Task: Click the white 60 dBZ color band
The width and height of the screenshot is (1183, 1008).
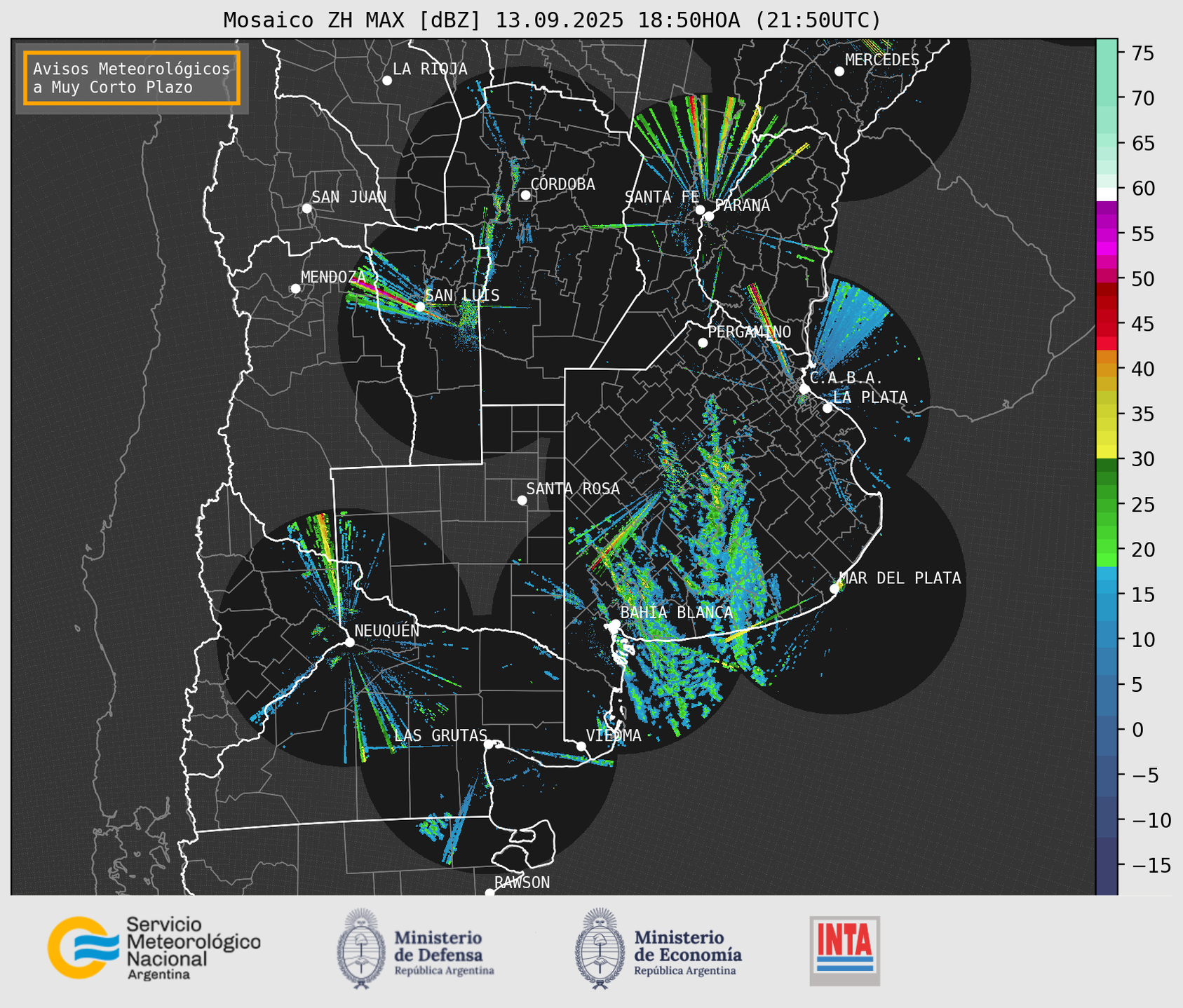Action: (x=1106, y=193)
